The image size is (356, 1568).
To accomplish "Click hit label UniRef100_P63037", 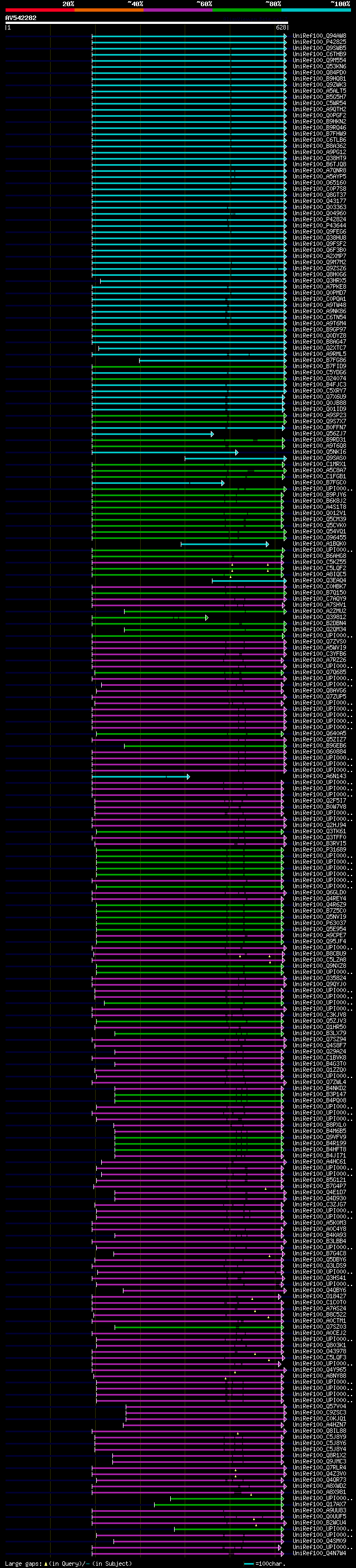I will point(319,923).
